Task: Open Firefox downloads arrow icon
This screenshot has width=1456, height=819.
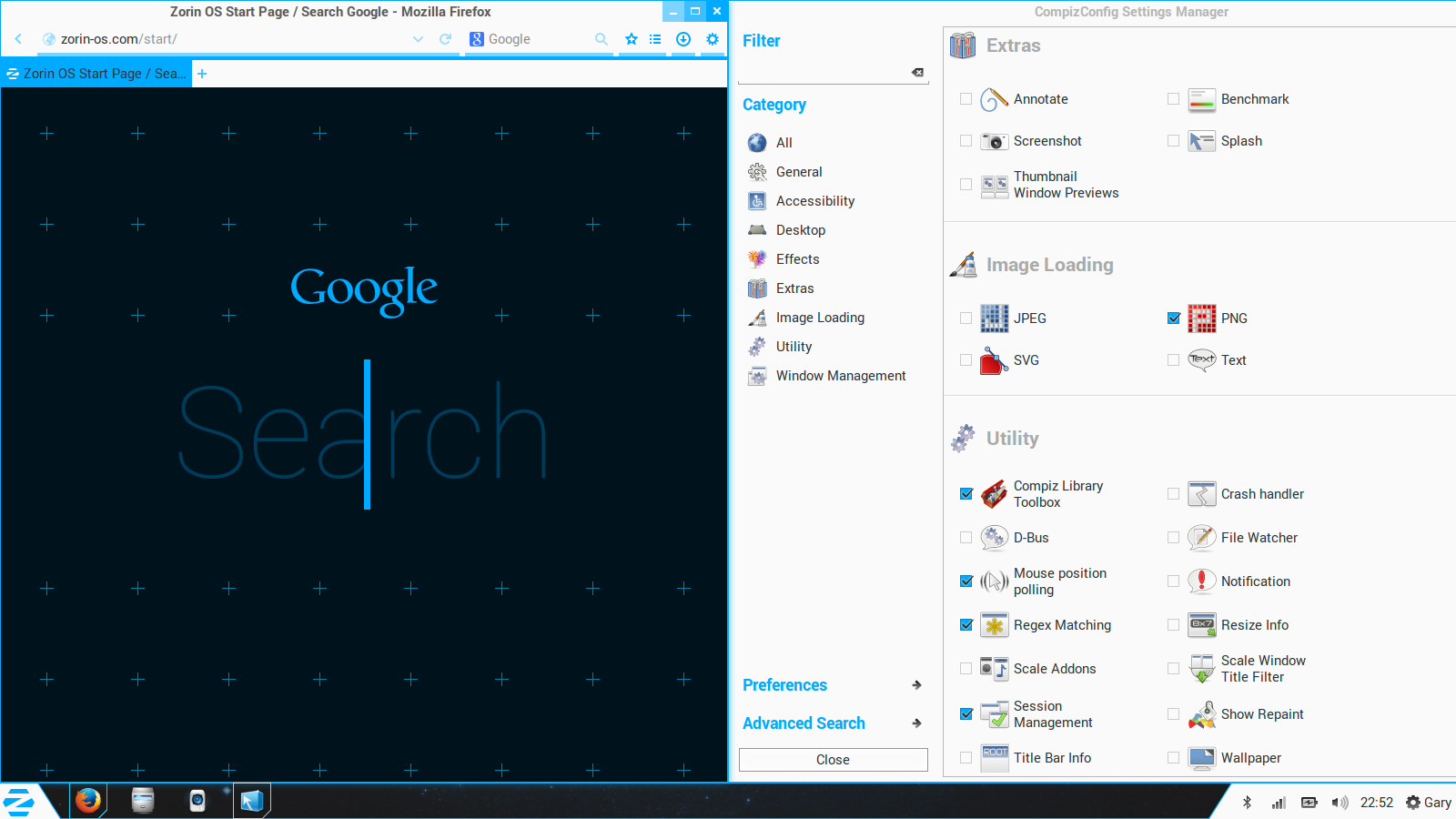Action: 683,39
